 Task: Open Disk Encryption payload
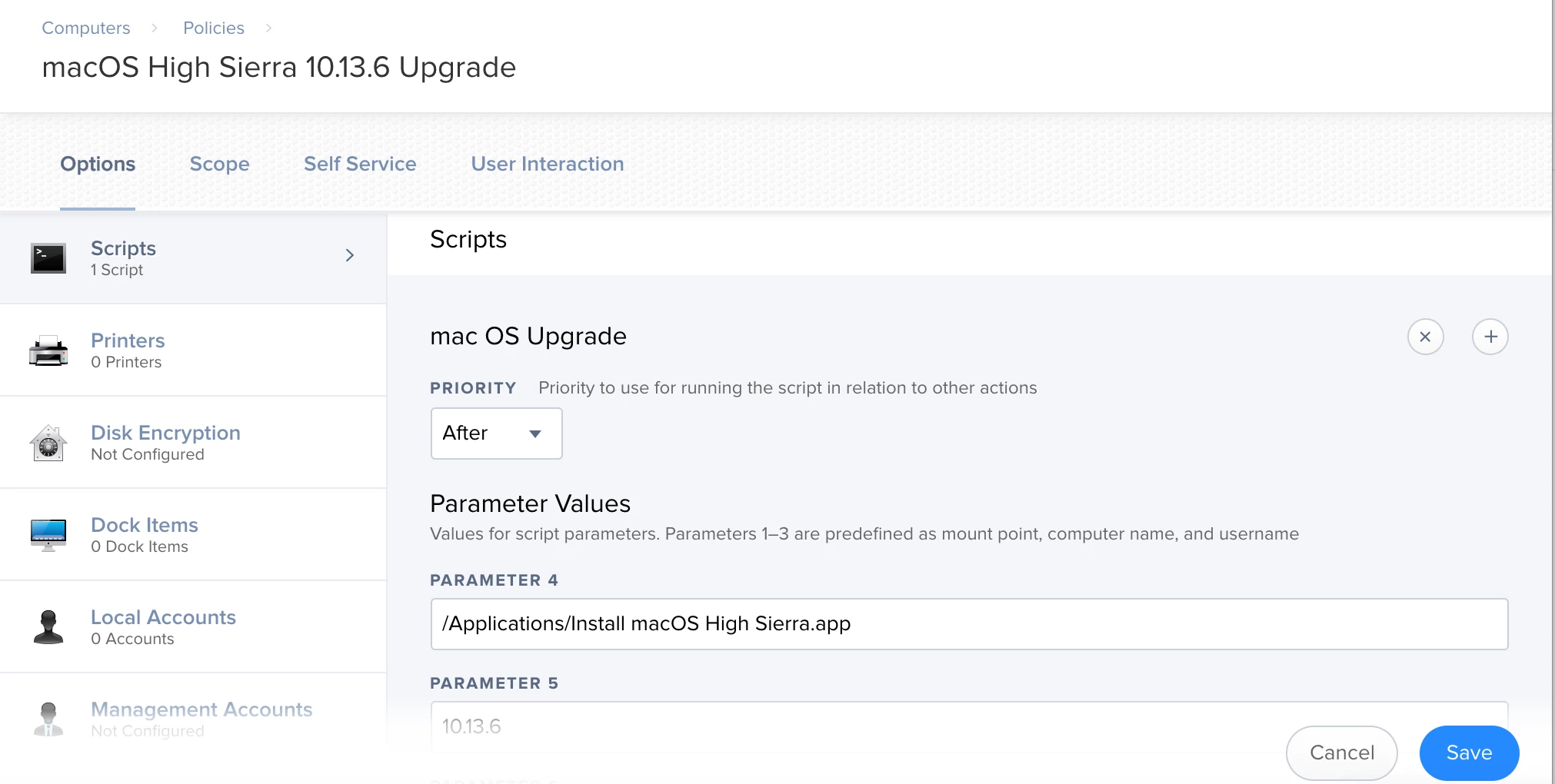tap(193, 443)
